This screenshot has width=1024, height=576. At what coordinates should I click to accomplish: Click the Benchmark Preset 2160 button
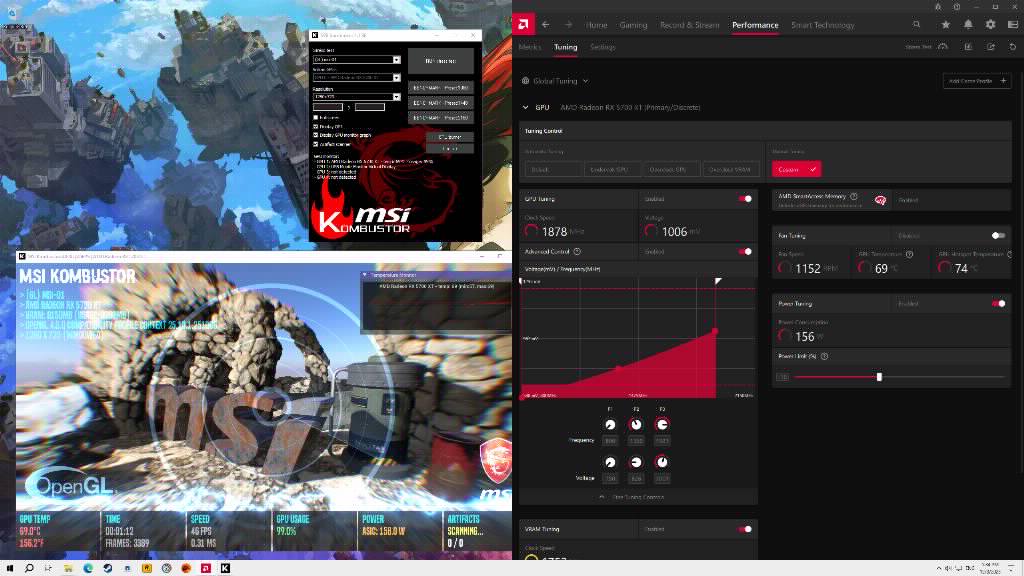[441, 118]
